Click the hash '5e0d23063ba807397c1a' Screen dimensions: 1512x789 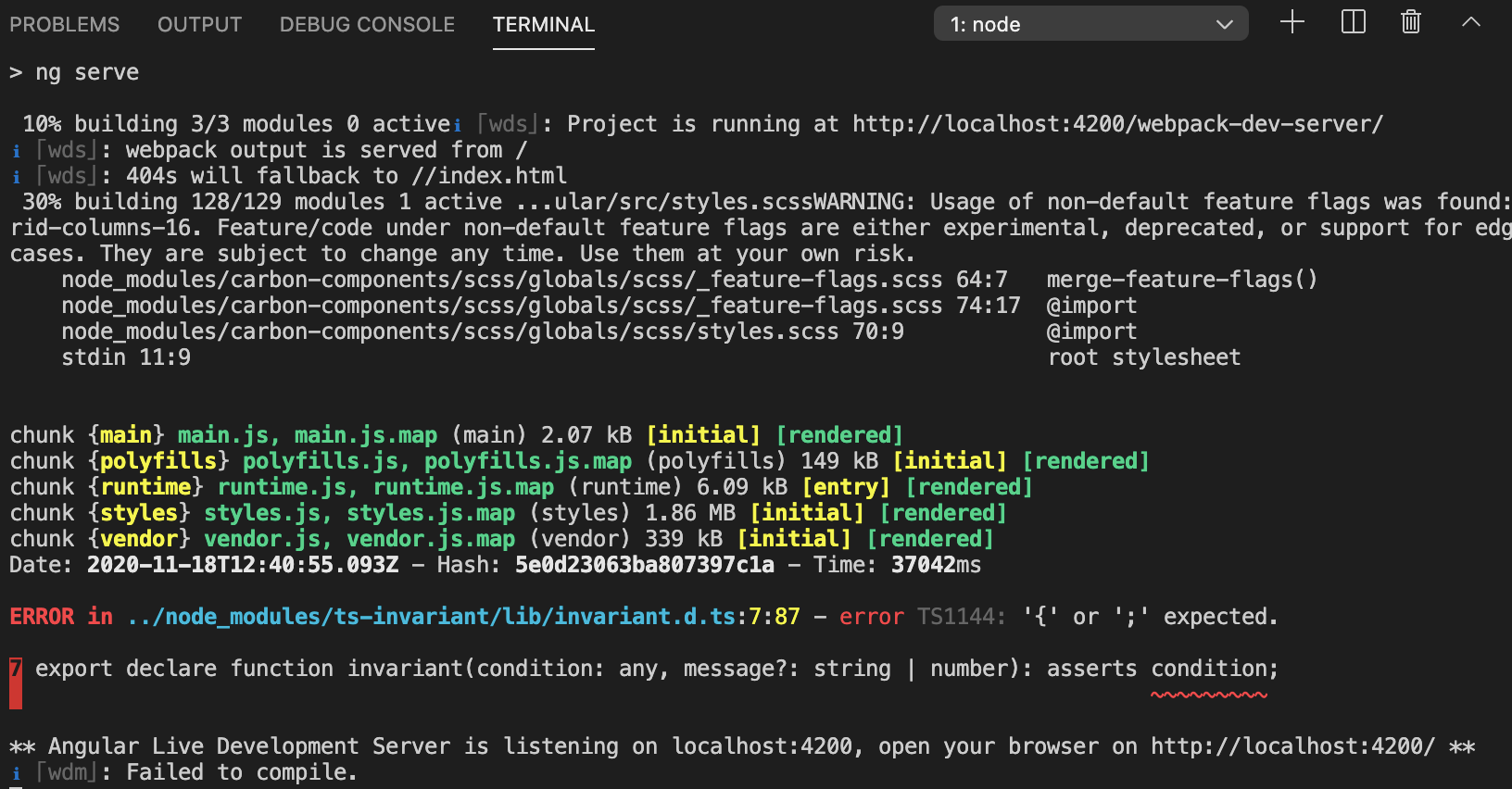tap(645, 565)
